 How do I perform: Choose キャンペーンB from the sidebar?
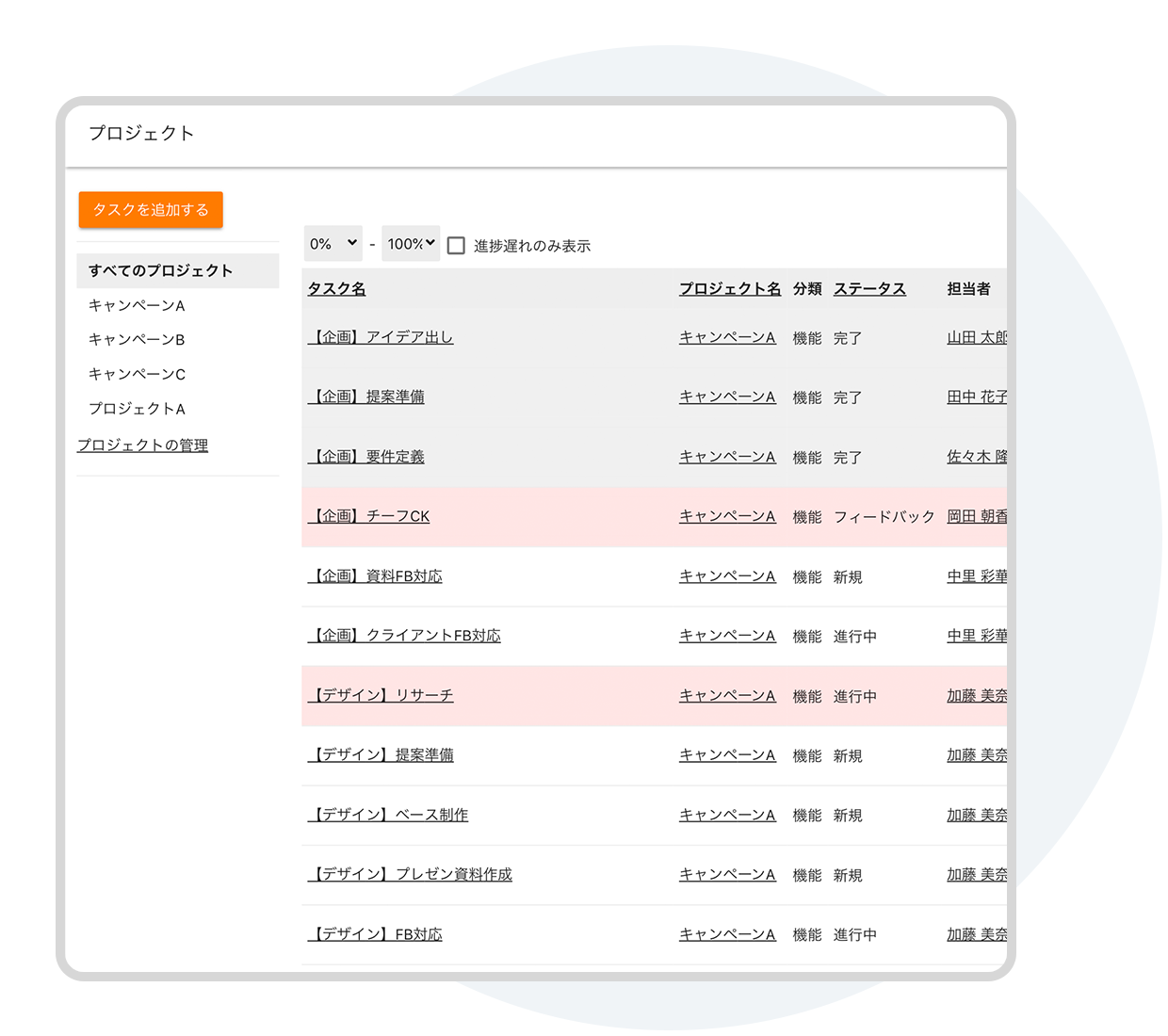point(137,340)
